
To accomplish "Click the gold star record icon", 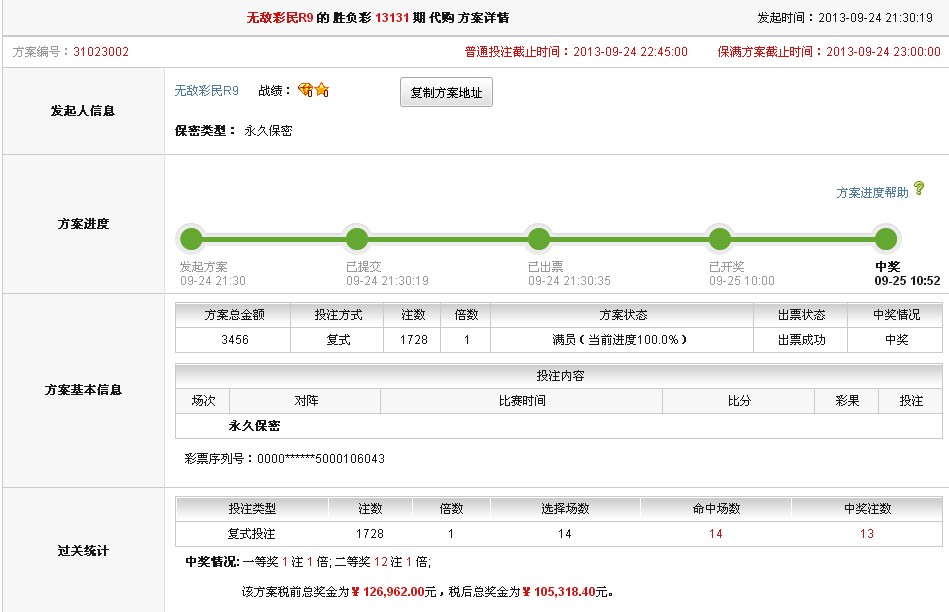I will pyautogui.click(x=321, y=91).
